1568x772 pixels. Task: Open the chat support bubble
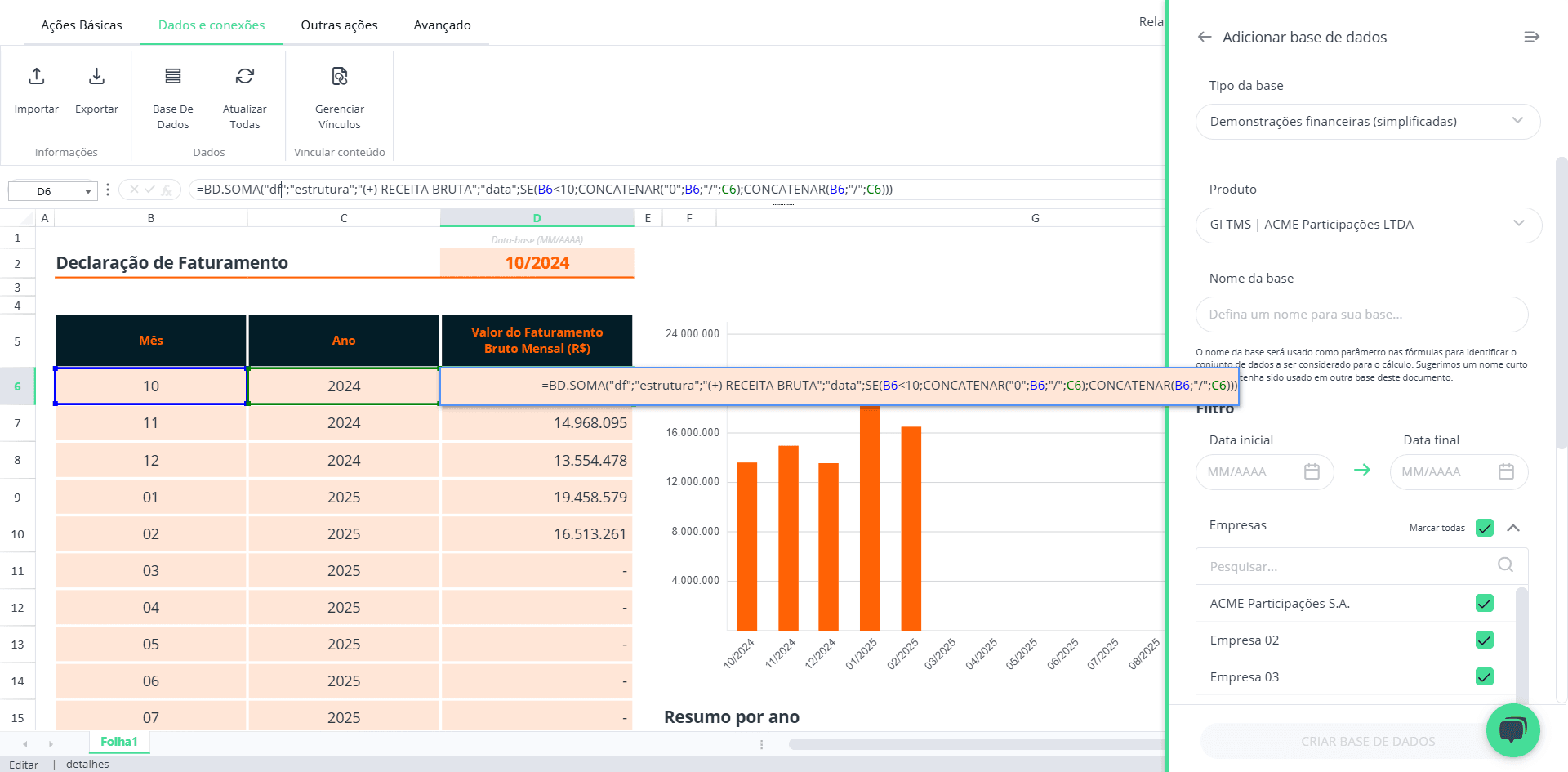pos(1512,730)
